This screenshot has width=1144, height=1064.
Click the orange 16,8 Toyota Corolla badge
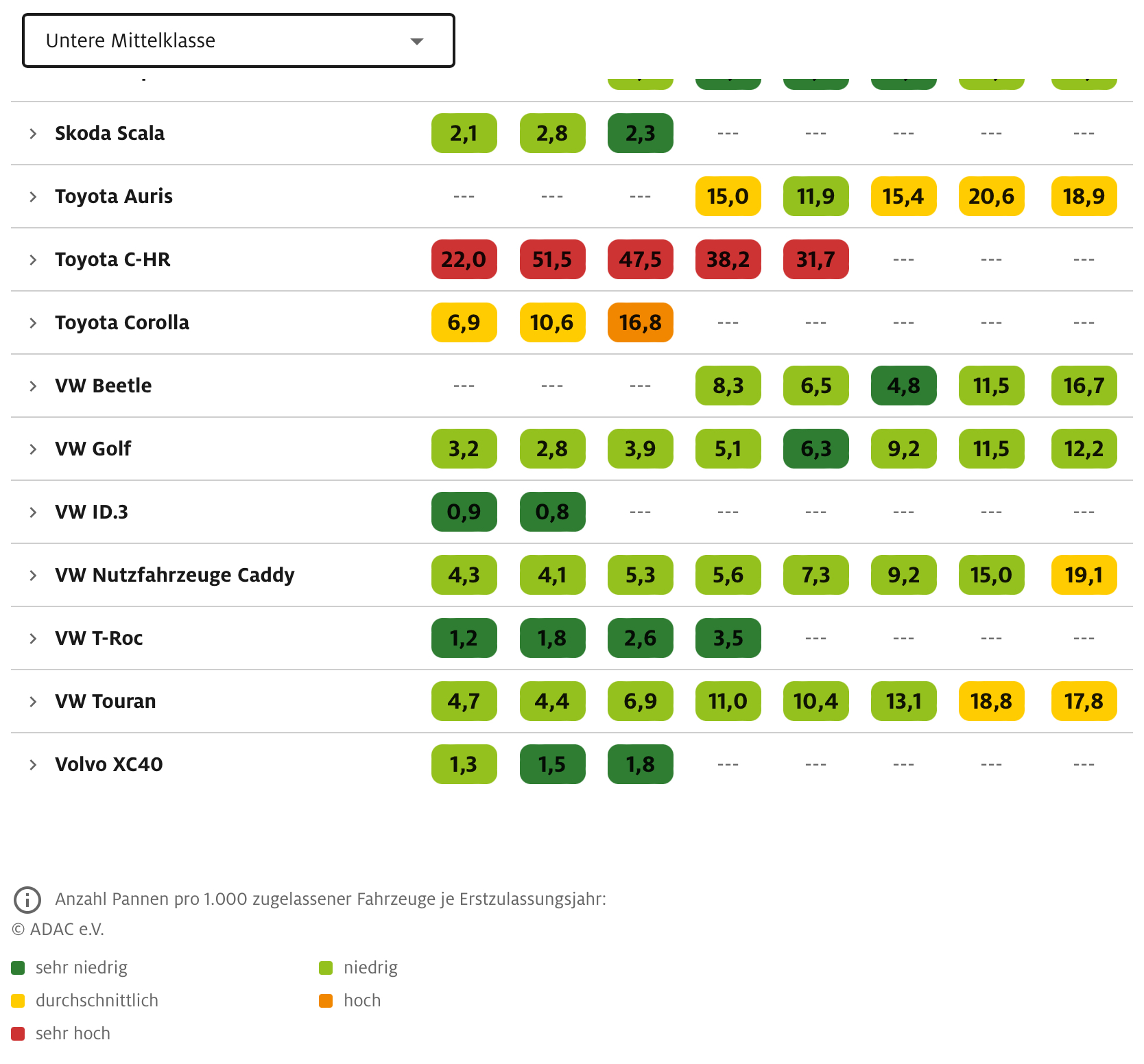(x=640, y=322)
